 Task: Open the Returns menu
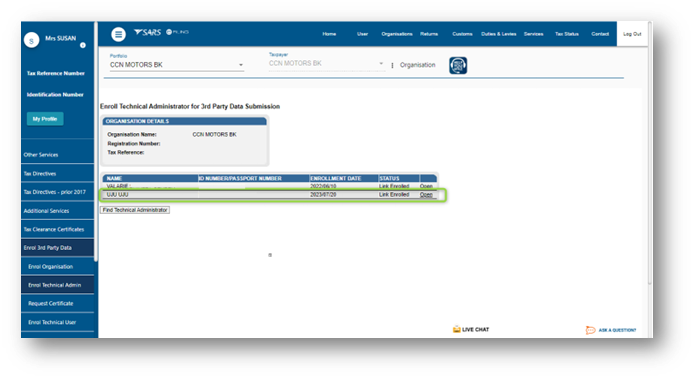coord(429,34)
